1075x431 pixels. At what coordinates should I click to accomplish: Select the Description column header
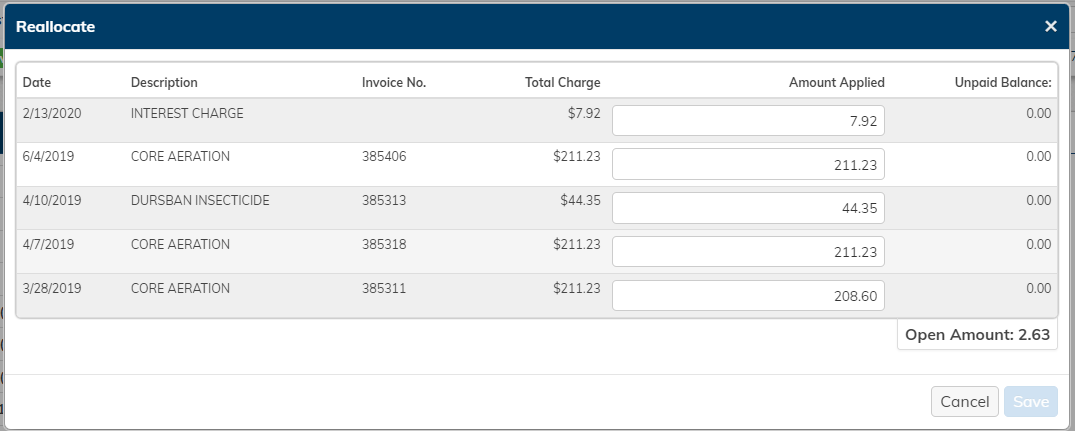[164, 82]
